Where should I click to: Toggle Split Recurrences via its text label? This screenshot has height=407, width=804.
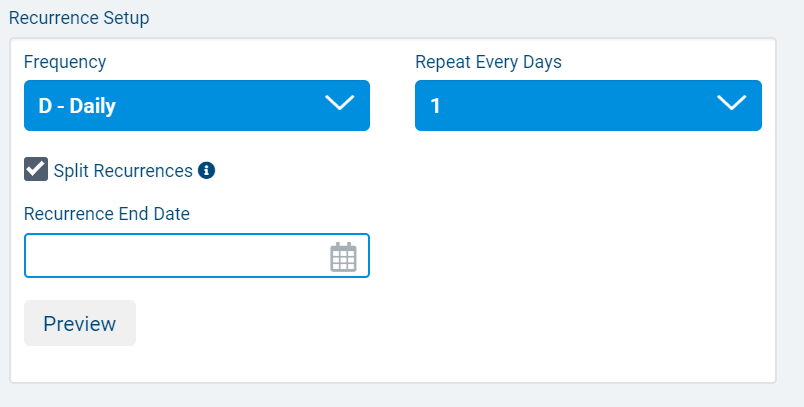click(122, 171)
